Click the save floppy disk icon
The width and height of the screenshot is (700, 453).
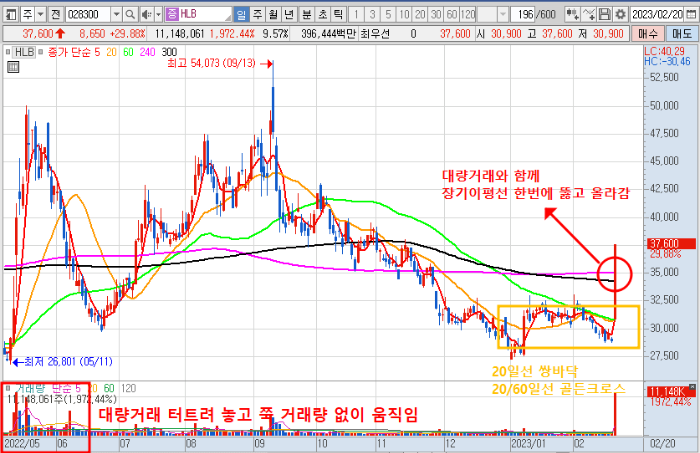click(604, 15)
